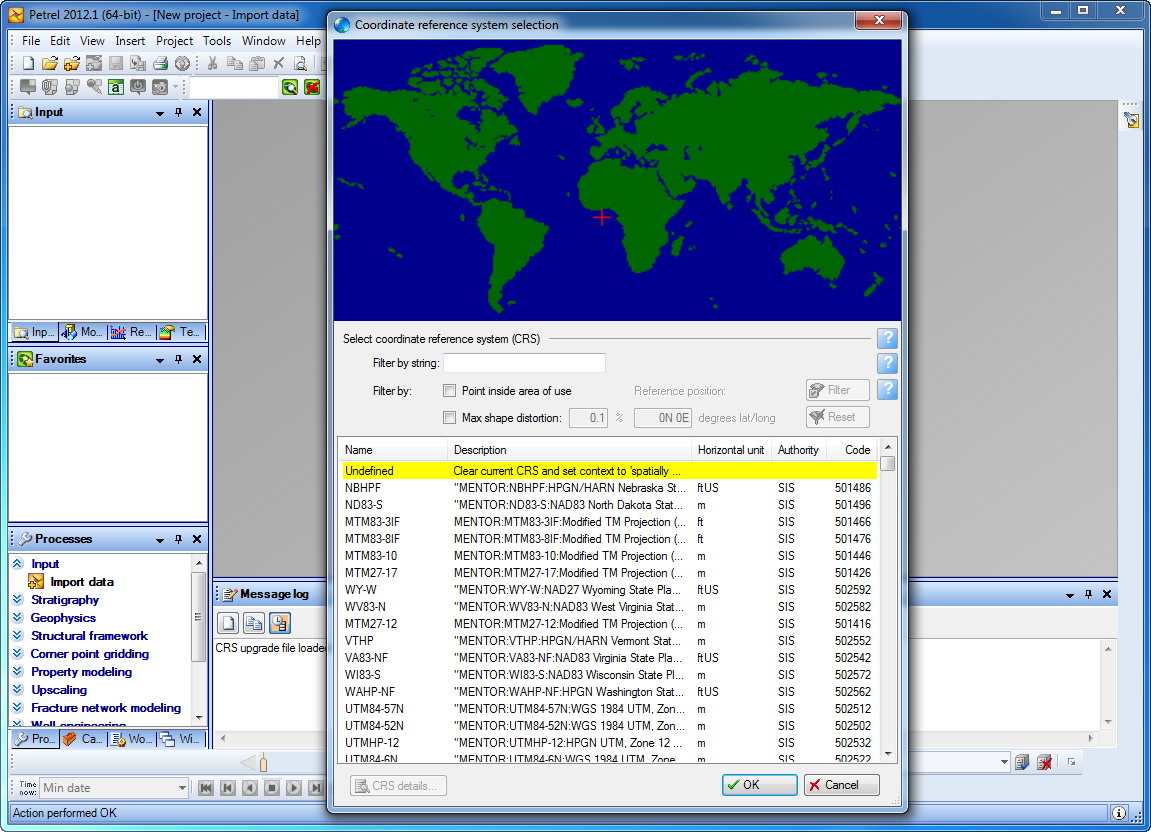This screenshot has width=1151, height=832.
Task: Click the CRS list vertical scrollbar
Action: (x=888, y=600)
